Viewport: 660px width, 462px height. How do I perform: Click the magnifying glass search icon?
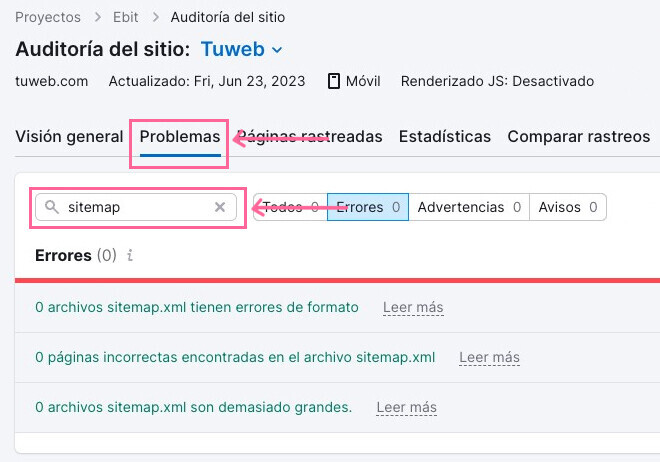[x=52, y=207]
